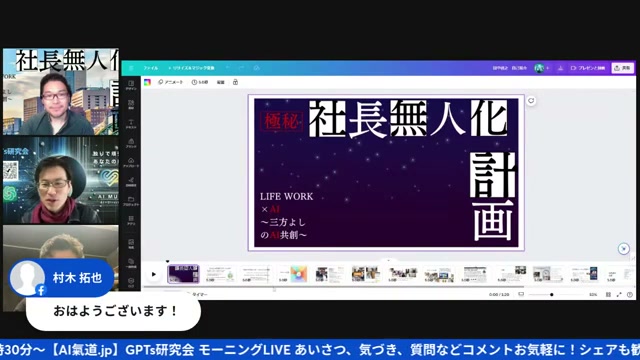Click the アニメート button
640x360 pixels.
171,82
